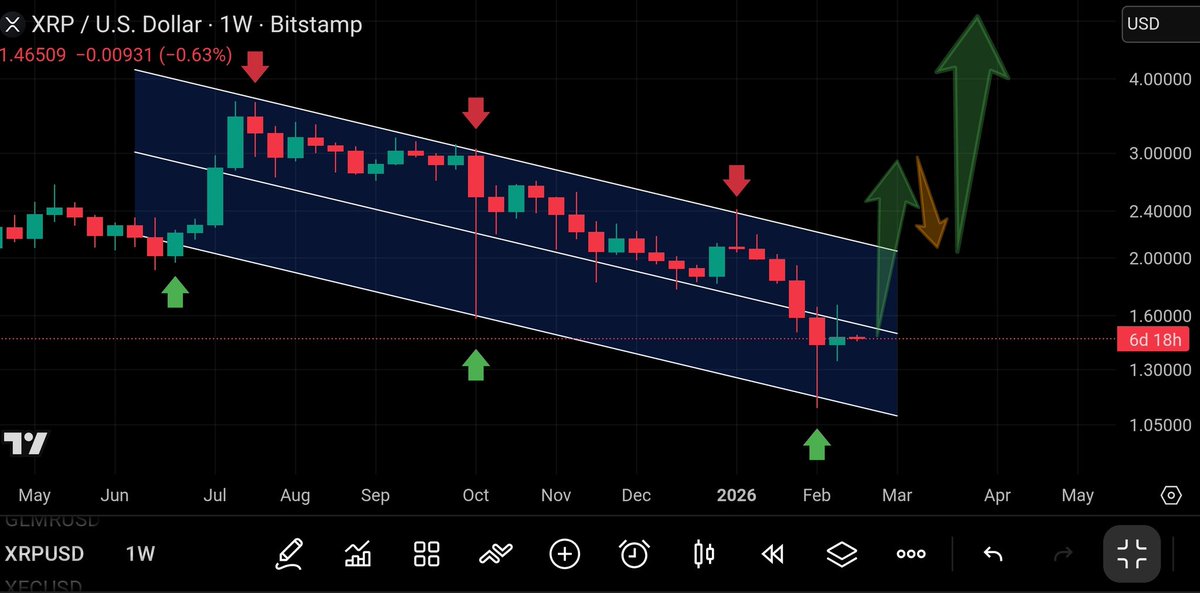Open the four-squares layout grid
This screenshot has width=1200, height=593.
427,553
